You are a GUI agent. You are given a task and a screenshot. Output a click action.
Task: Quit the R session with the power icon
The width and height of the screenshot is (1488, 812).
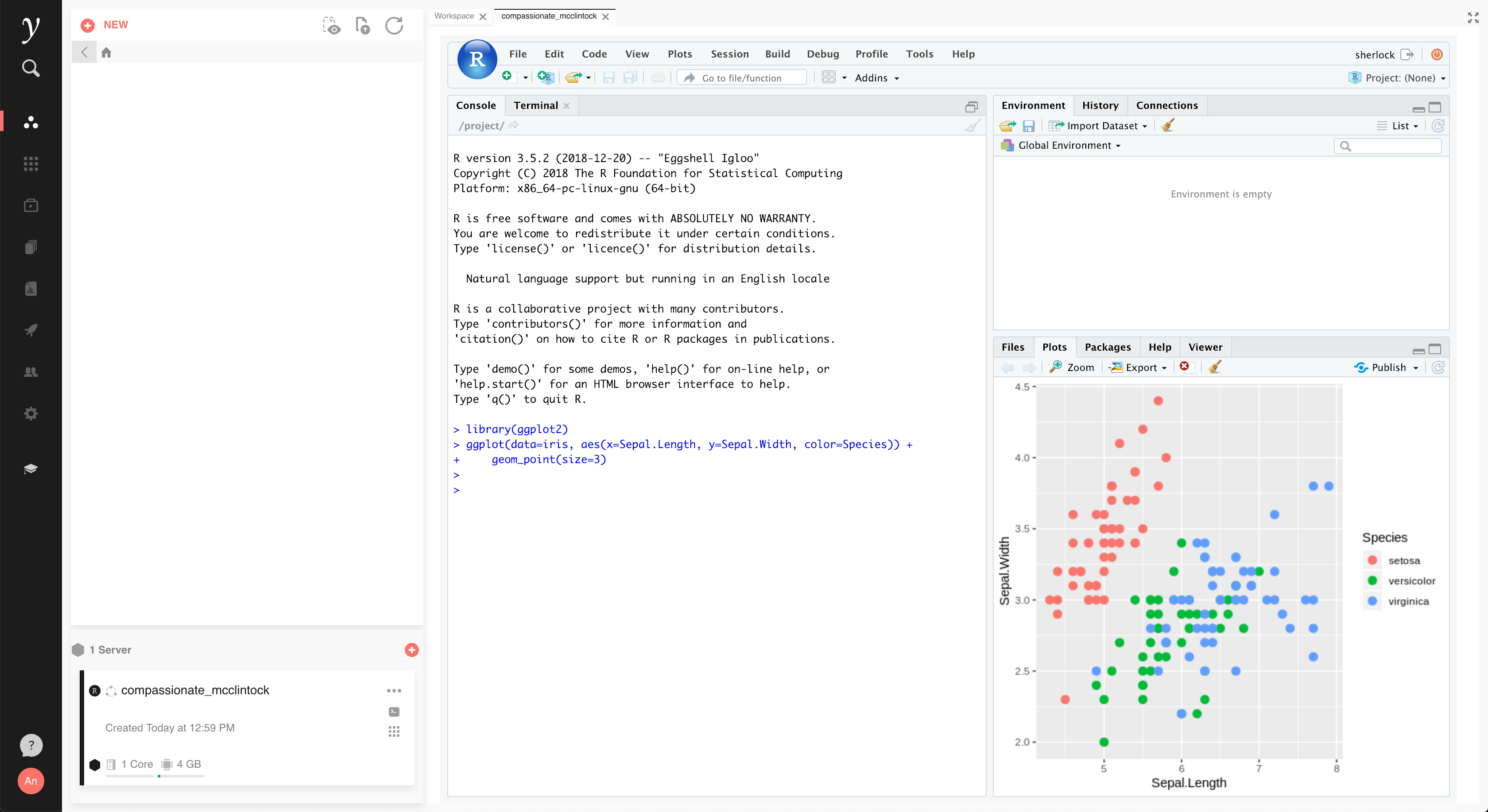[x=1437, y=54]
